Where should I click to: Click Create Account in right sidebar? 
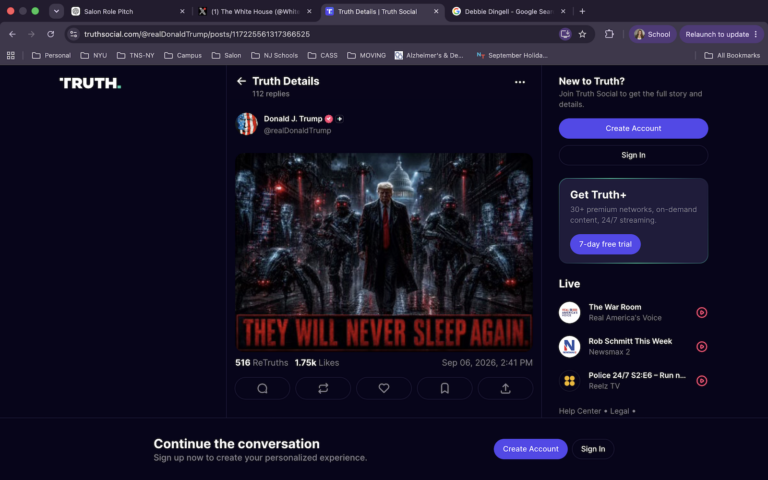[x=633, y=128]
